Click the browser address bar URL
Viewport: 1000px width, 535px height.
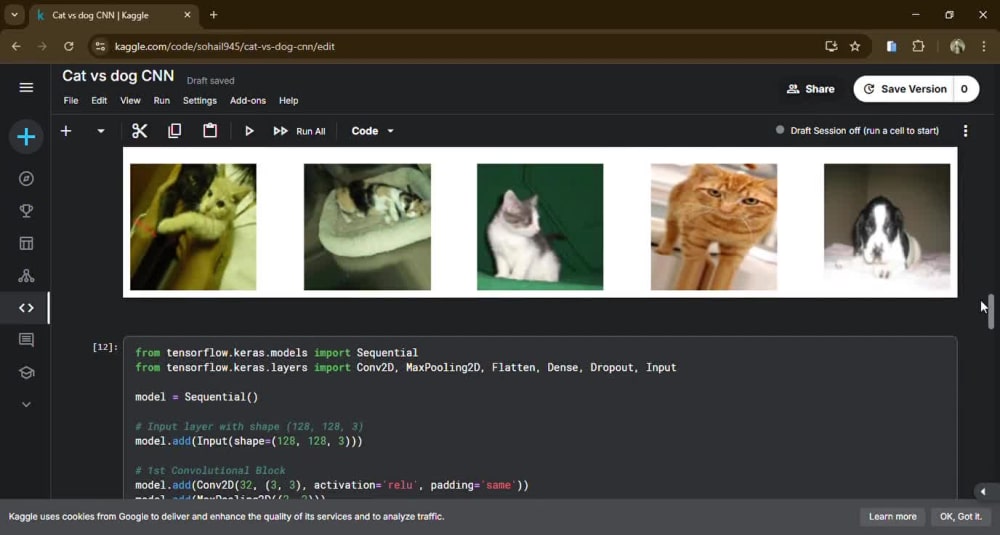pyautogui.click(x=224, y=47)
